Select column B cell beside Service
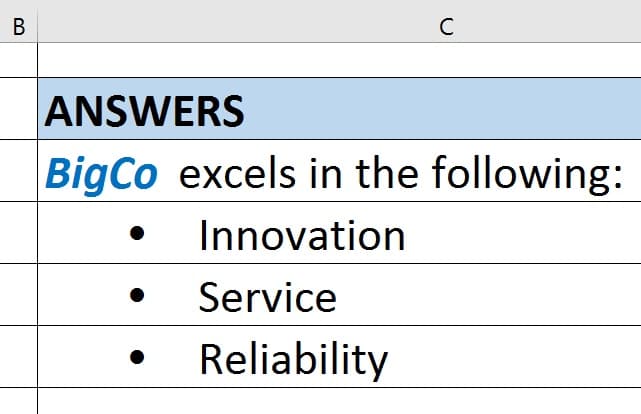The width and height of the screenshot is (641, 414). (x=18, y=295)
